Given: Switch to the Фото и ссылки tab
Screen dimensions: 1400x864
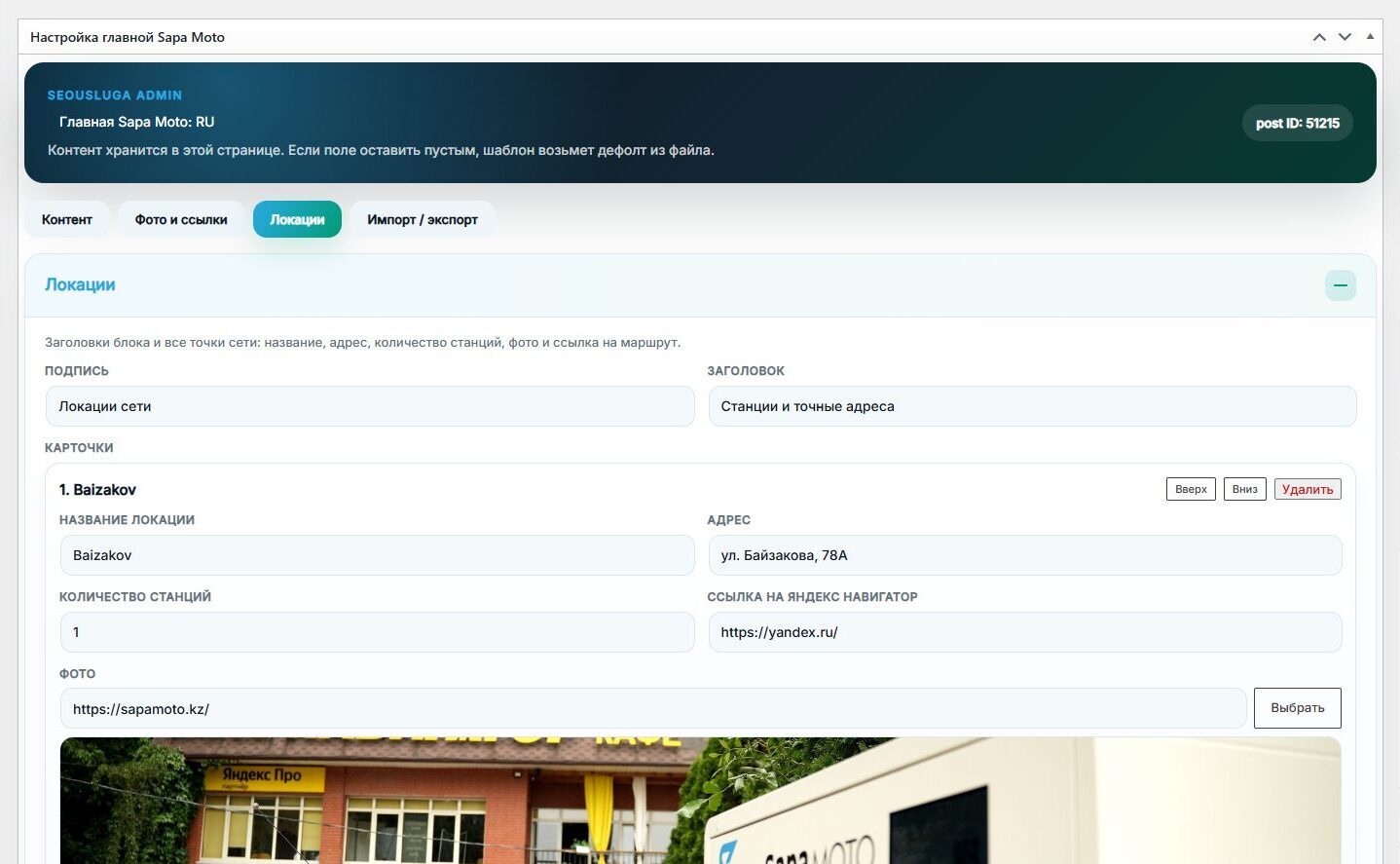Looking at the screenshot, I should 181,219.
